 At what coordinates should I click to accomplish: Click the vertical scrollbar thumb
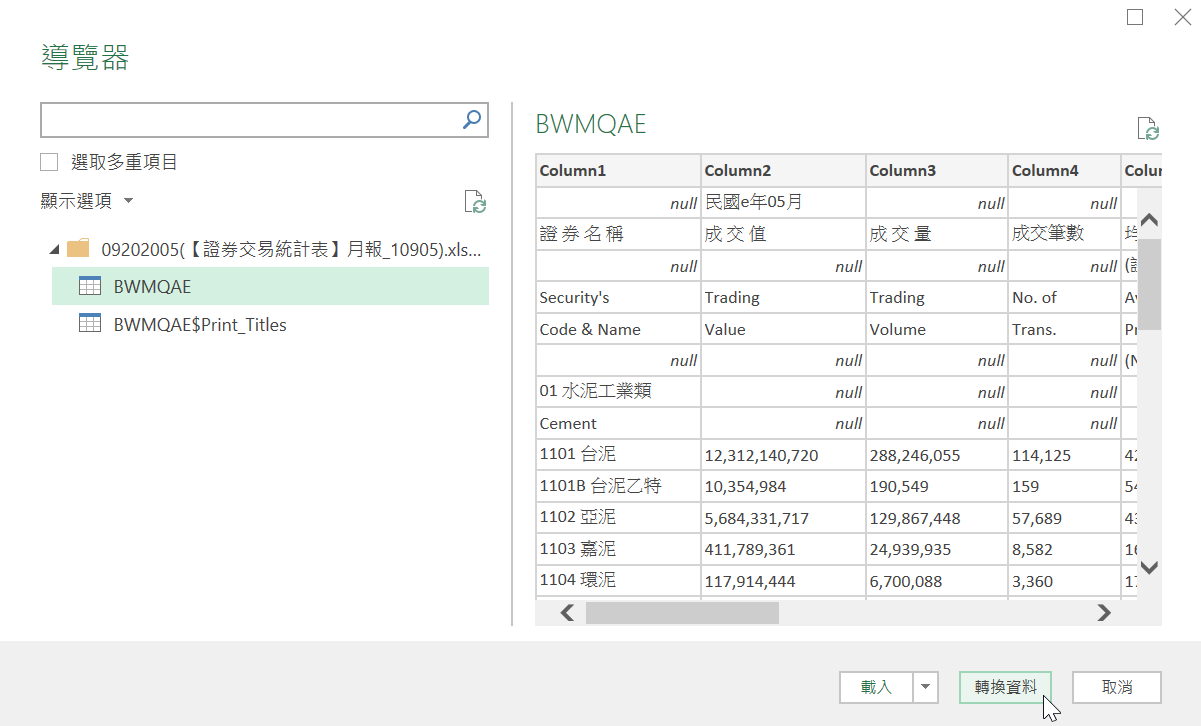click(1149, 284)
